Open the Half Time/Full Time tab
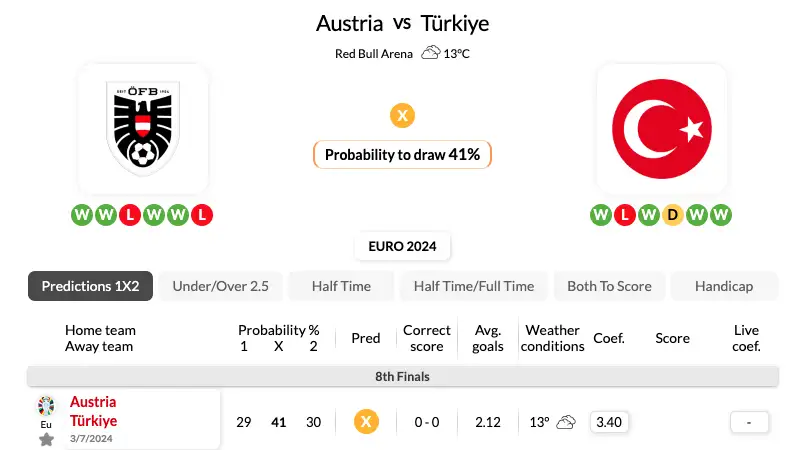 pos(473,286)
